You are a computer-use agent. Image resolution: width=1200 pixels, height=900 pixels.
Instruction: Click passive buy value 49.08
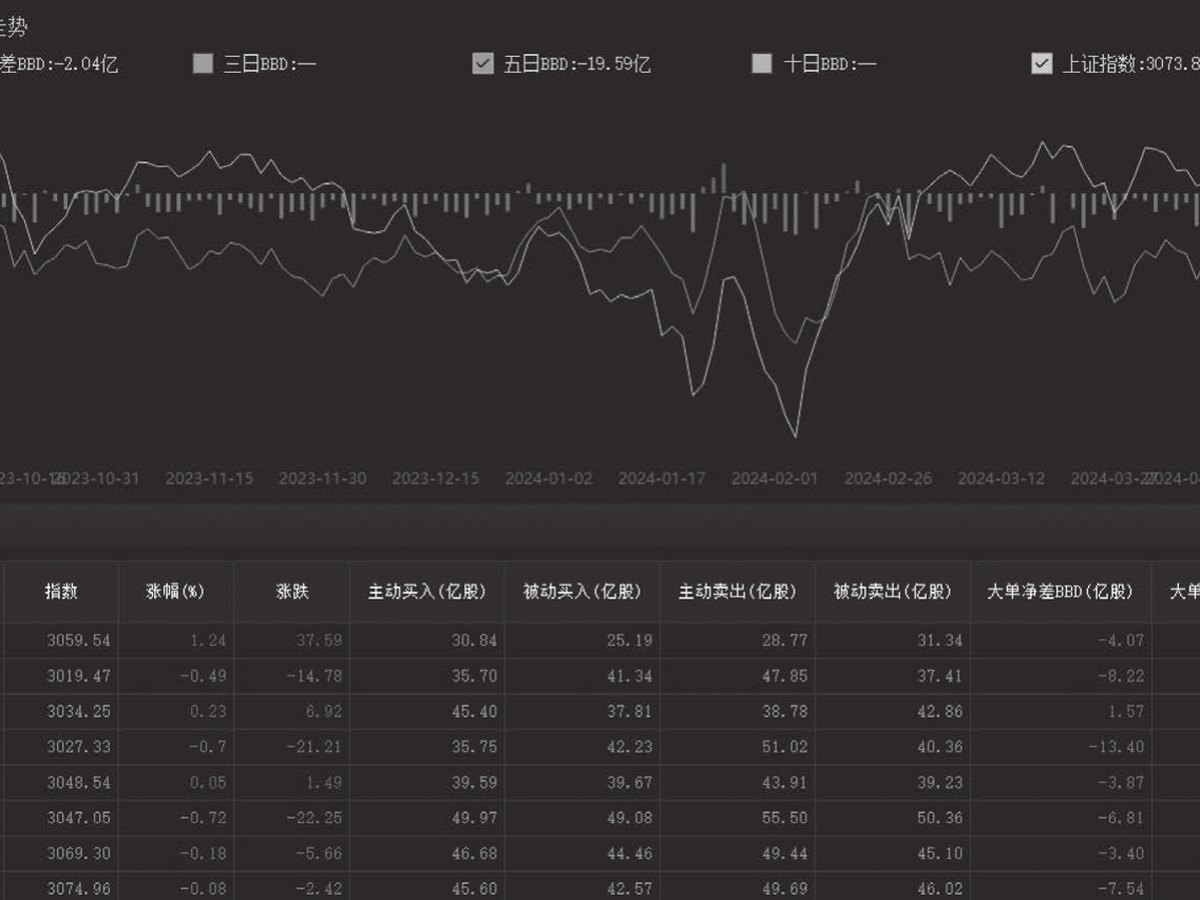[582, 818]
